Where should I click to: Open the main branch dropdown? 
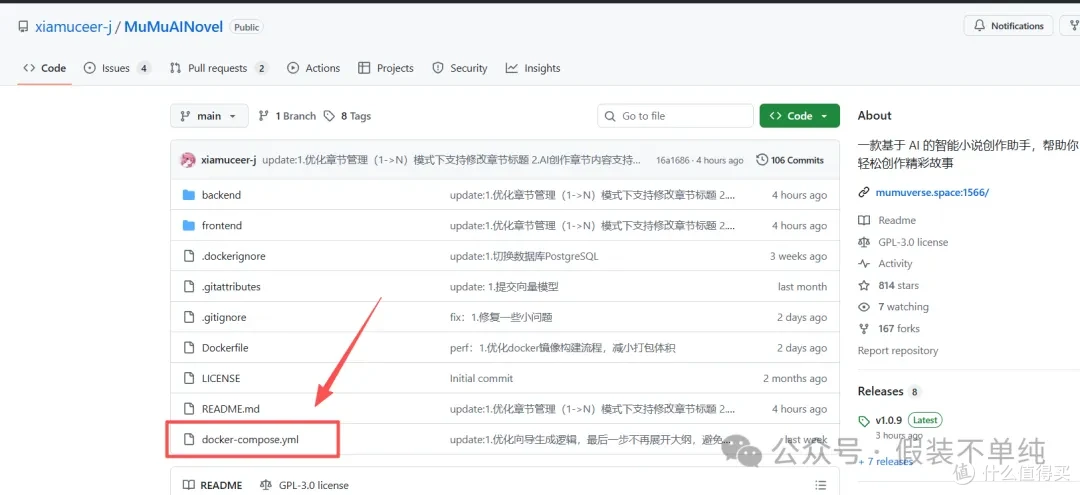click(209, 116)
